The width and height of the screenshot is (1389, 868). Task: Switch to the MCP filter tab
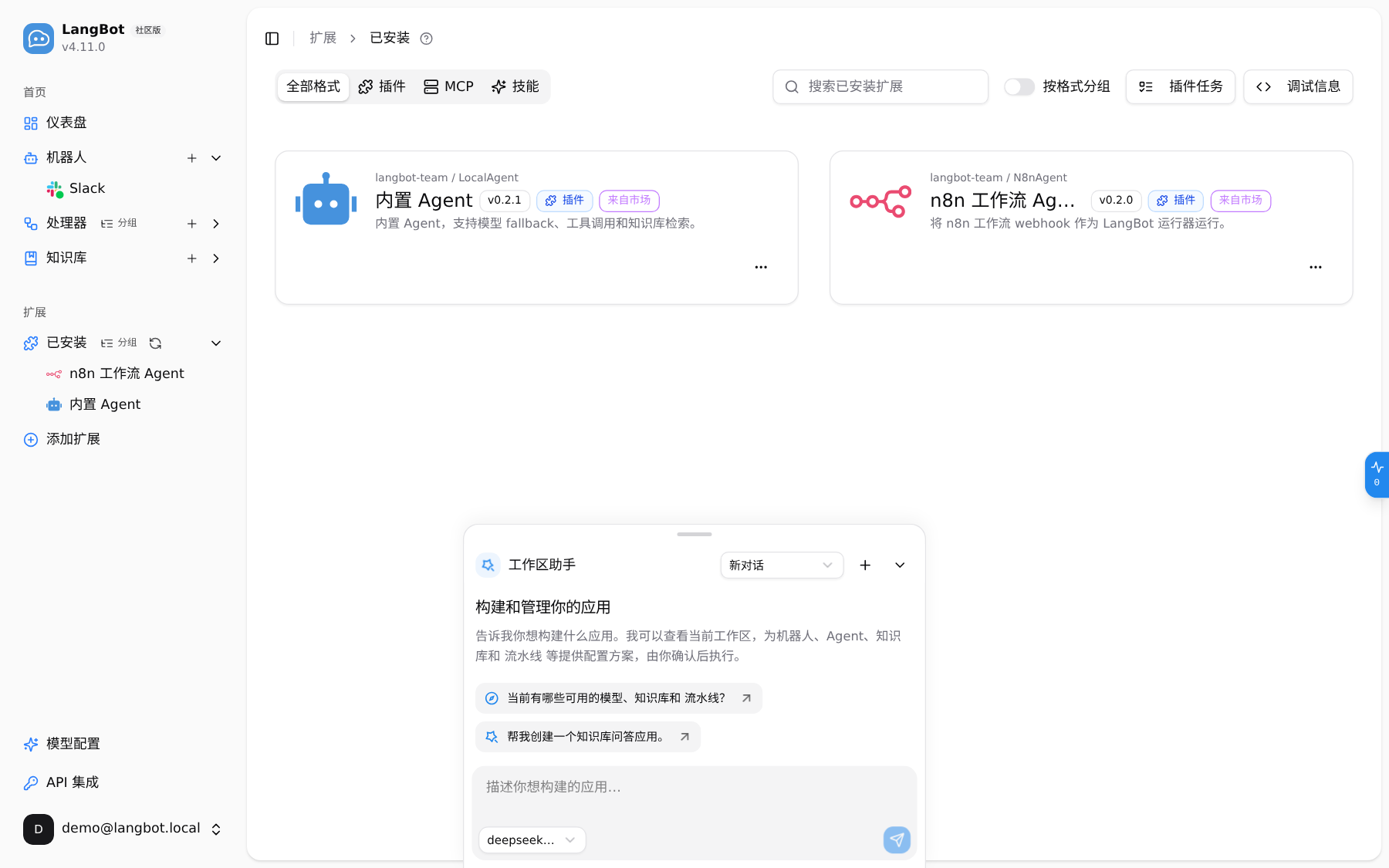click(448, 86)
